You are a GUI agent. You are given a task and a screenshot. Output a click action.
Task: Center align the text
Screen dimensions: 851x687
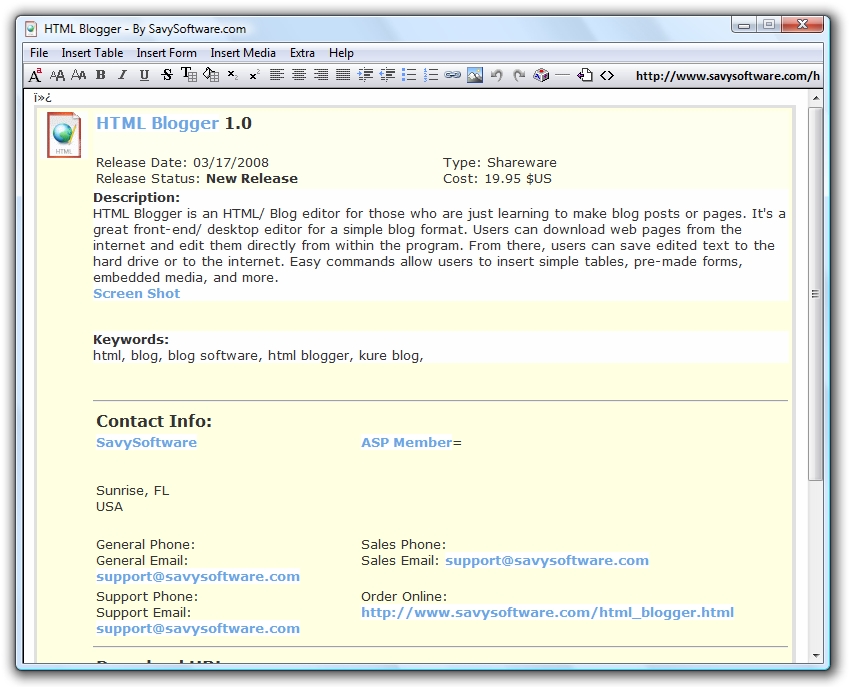[299, 75]
